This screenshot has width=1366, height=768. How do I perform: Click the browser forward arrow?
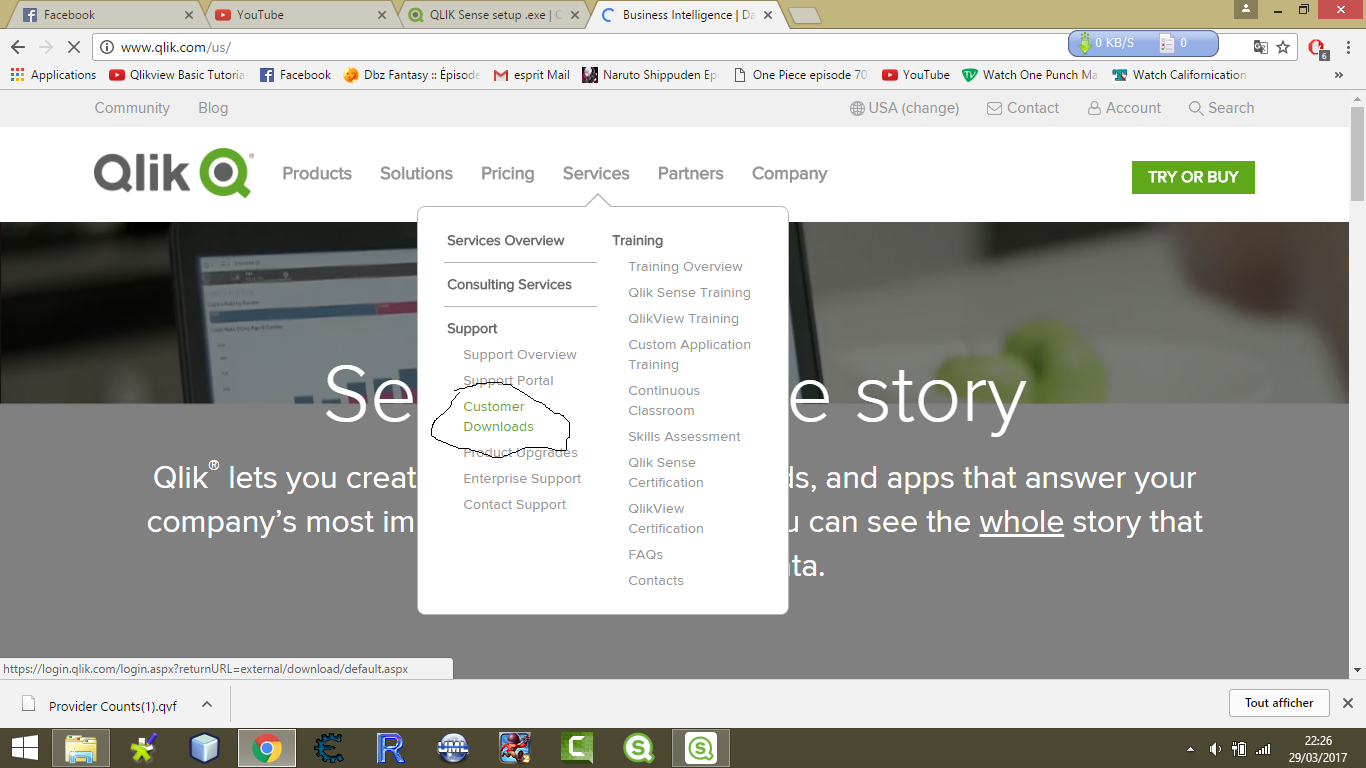(x=46, y=47)
